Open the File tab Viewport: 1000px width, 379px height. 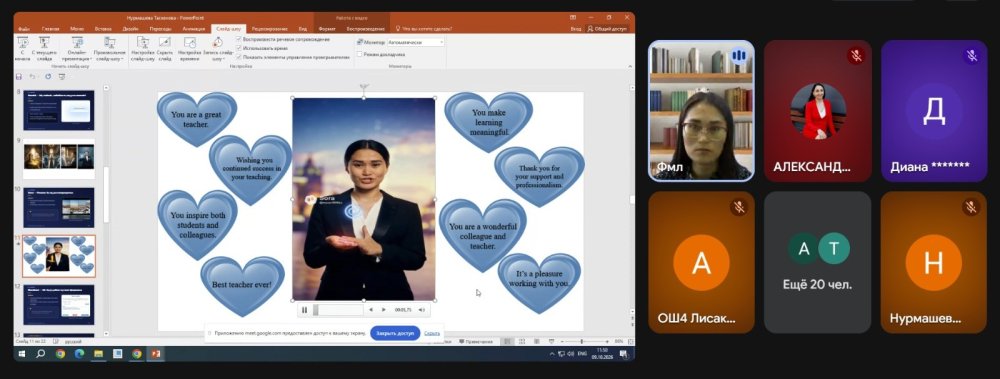coord(24,29)
